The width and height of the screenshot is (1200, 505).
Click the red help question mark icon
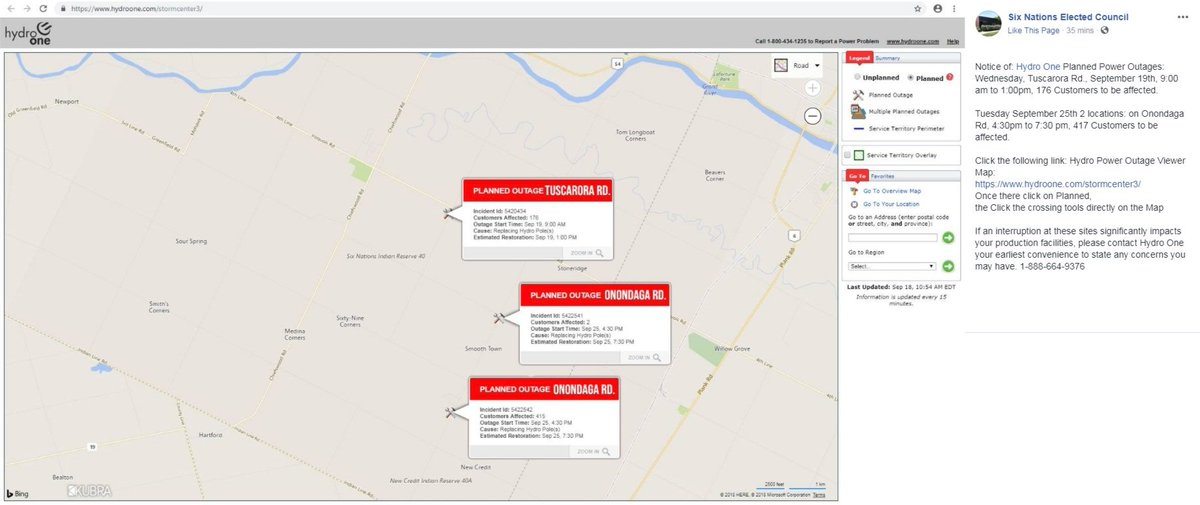click(x=950, y=77)
